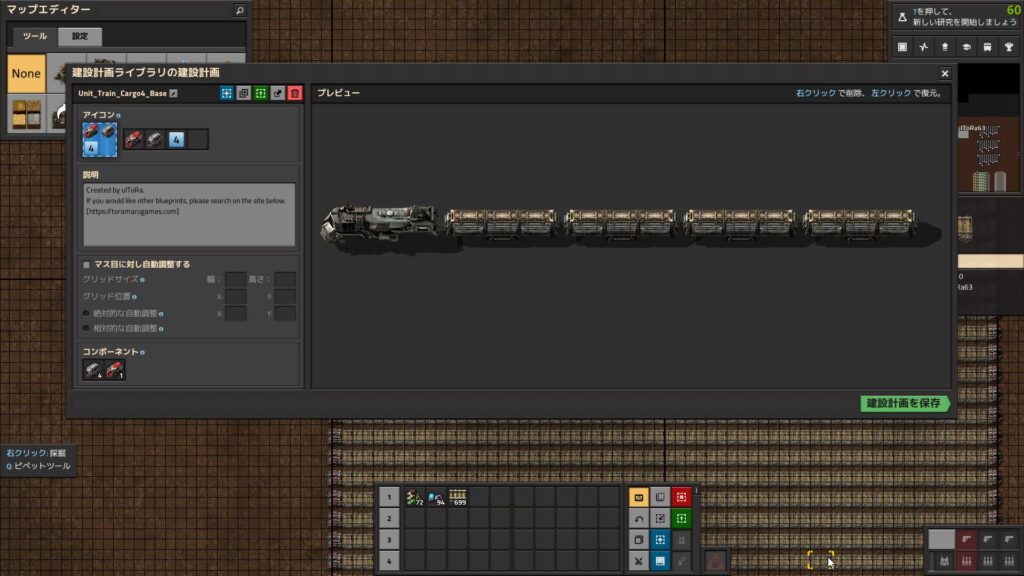Select the number 4 icon slot
1024x576 pixels.
[x=176, y=139]
